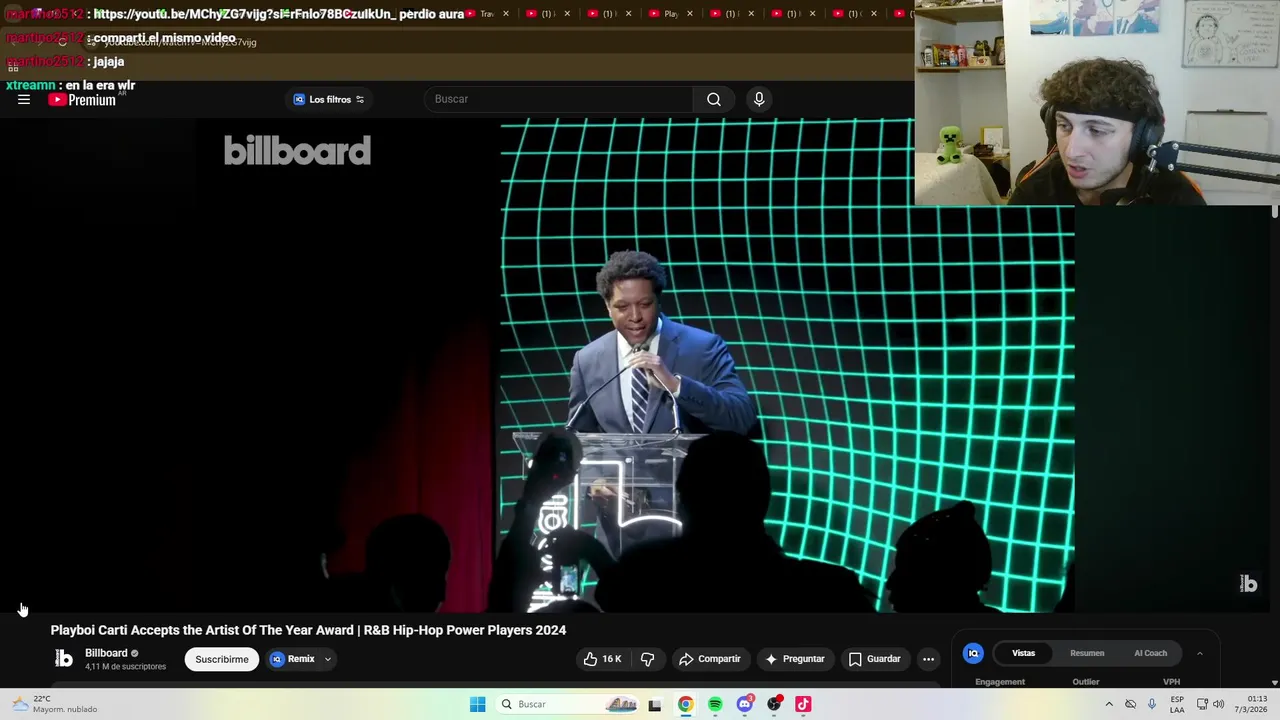Screen dimensions: 1280x720
Task: Click the system tray microphone icon
Action: 1152,704
